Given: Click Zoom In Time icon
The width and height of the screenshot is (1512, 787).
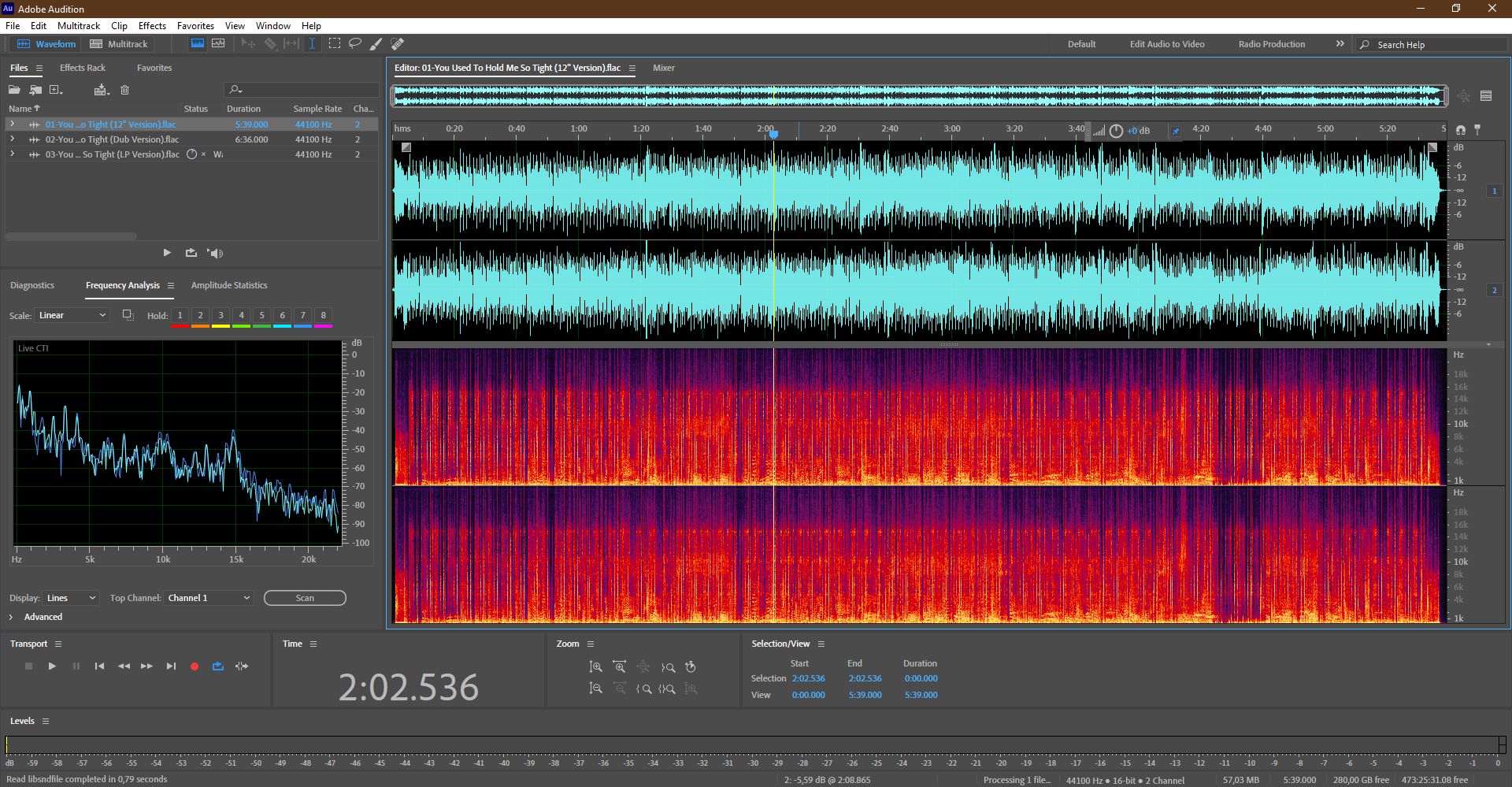Looking at the screenshot, I should (x=620, y=667).
